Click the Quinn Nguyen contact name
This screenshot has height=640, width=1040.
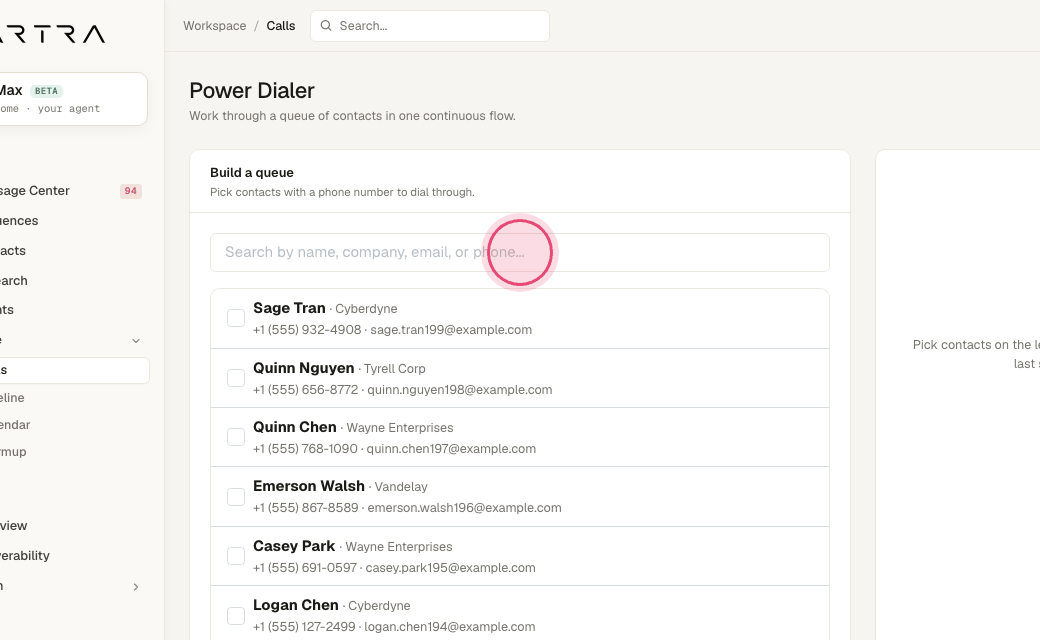click(x=304, y=367)
